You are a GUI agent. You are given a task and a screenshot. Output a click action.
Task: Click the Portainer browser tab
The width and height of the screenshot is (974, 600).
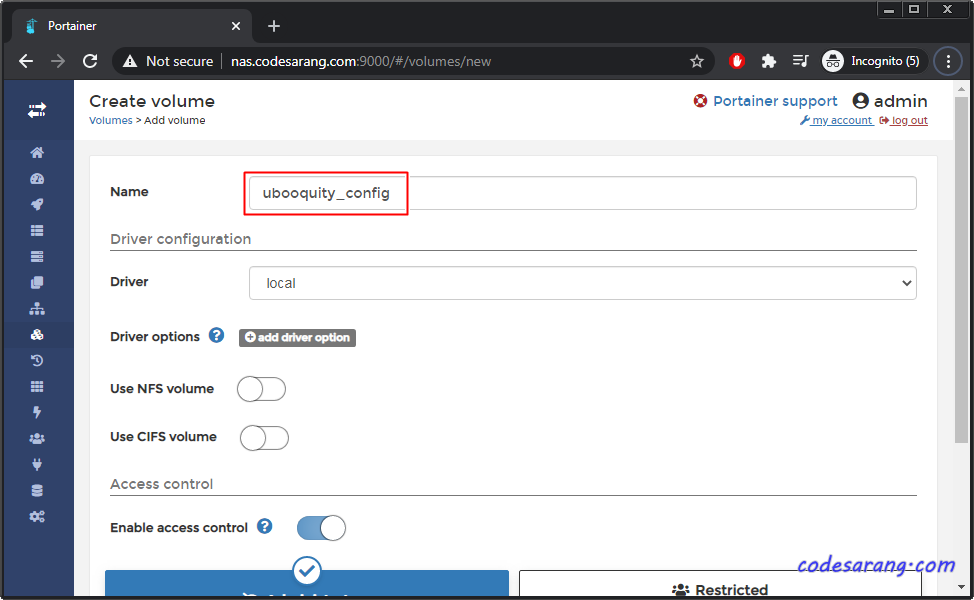[130, 26]
